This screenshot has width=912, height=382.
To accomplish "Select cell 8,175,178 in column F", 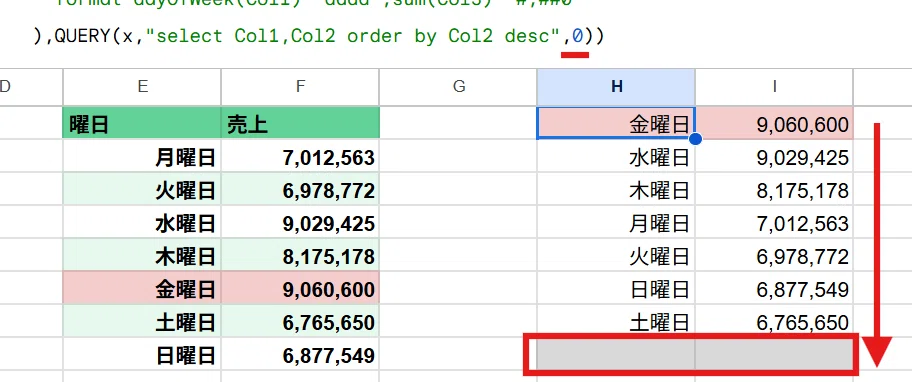I will (300, 256).
